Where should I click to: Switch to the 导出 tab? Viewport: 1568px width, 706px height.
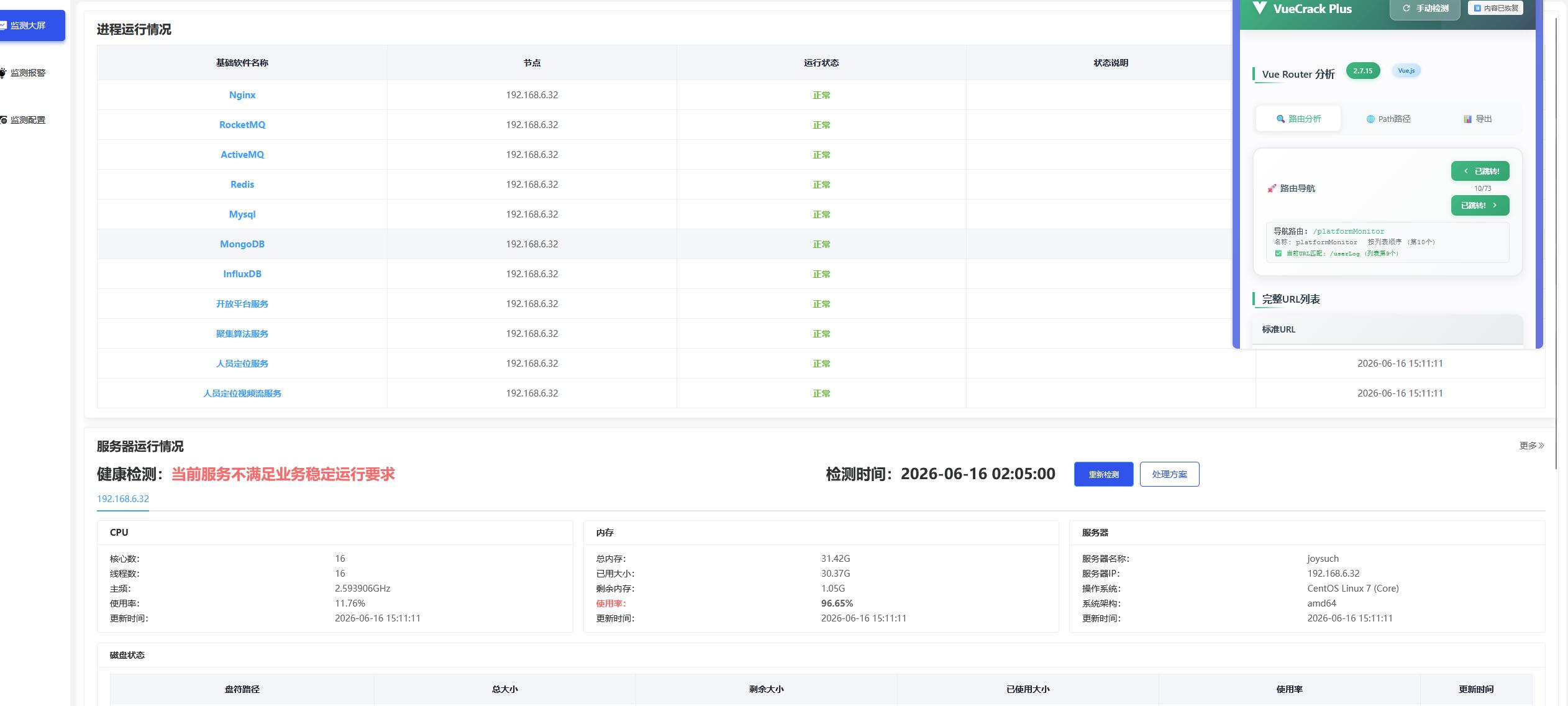coord(1477,119)
